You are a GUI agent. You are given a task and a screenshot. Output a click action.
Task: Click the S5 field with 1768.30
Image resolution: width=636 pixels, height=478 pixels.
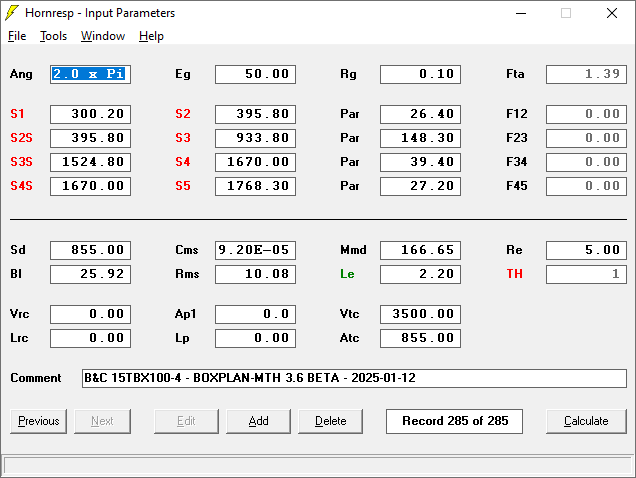pos(256,186)
